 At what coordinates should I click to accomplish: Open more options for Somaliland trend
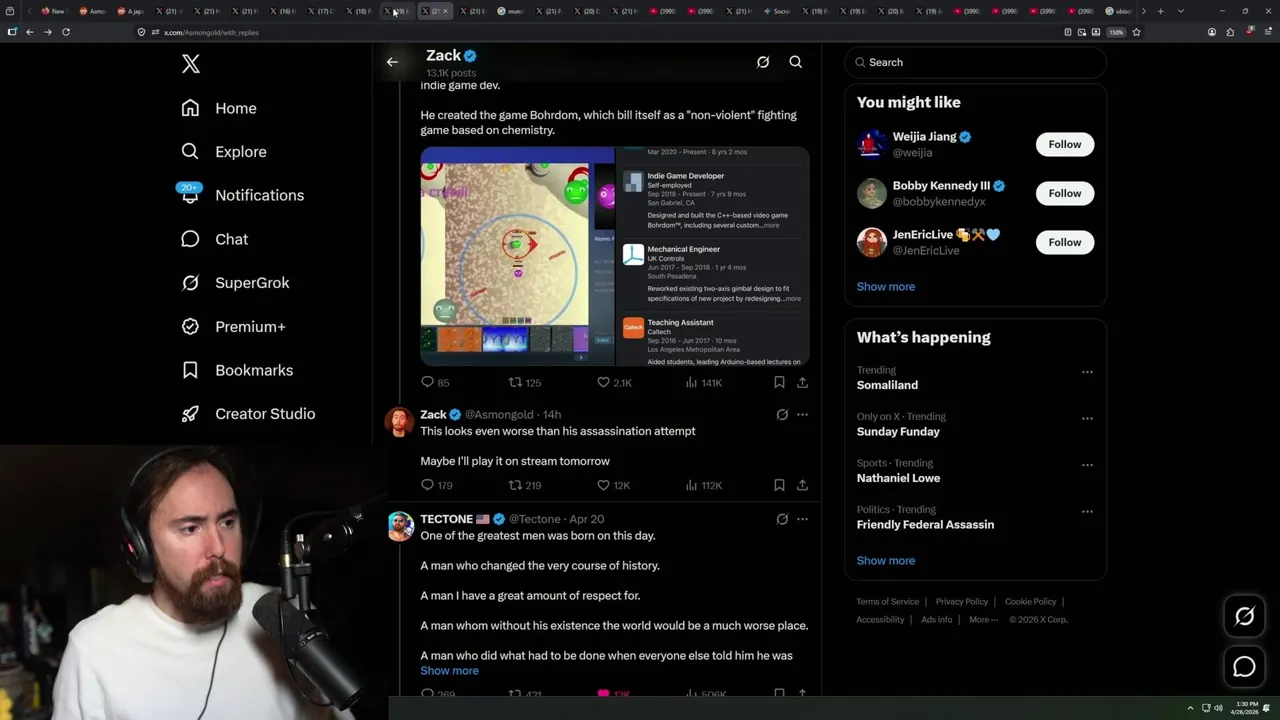point(1087,372)
